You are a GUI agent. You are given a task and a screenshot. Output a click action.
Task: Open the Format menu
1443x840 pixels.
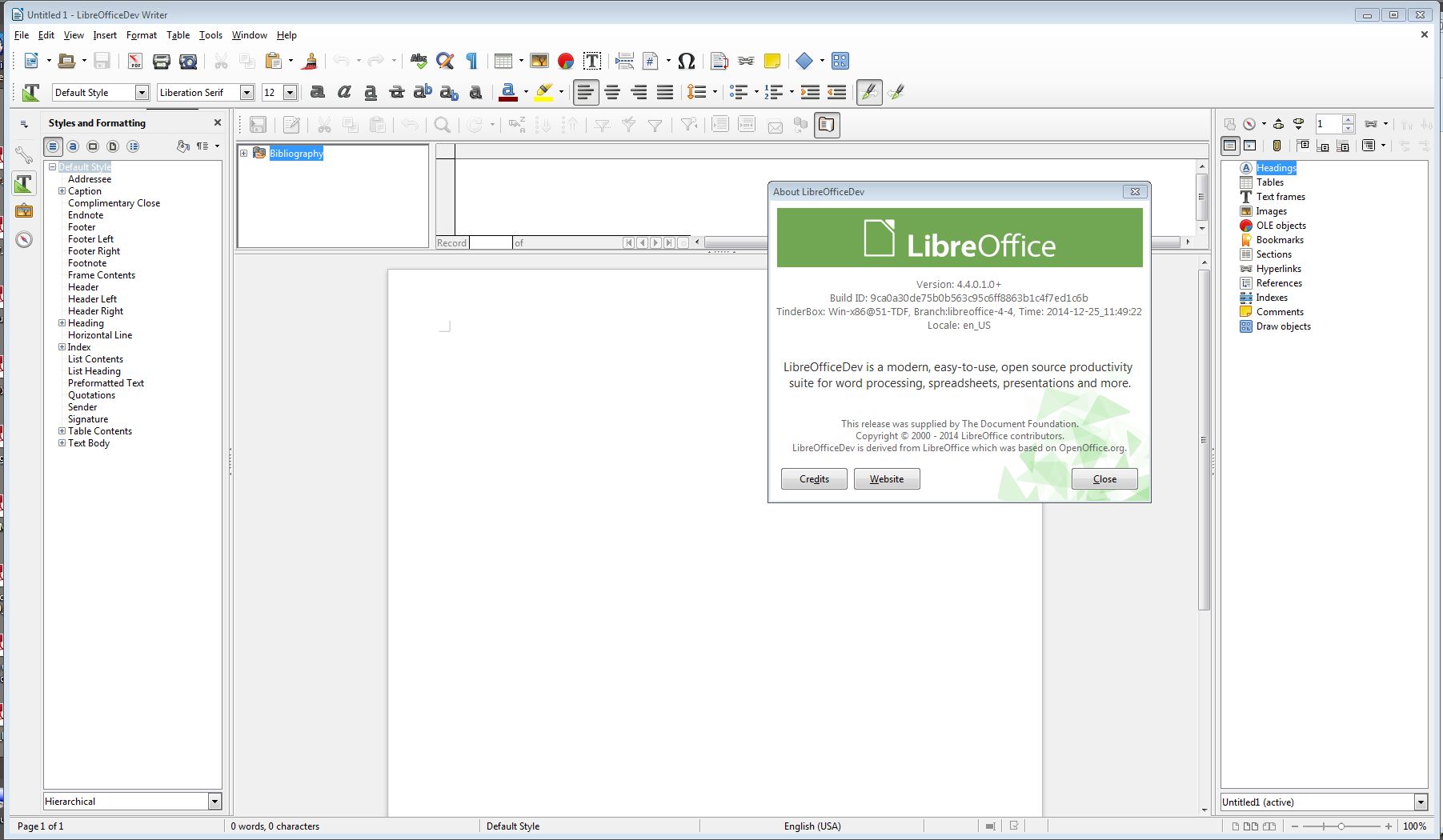click(x=142, y=35)
